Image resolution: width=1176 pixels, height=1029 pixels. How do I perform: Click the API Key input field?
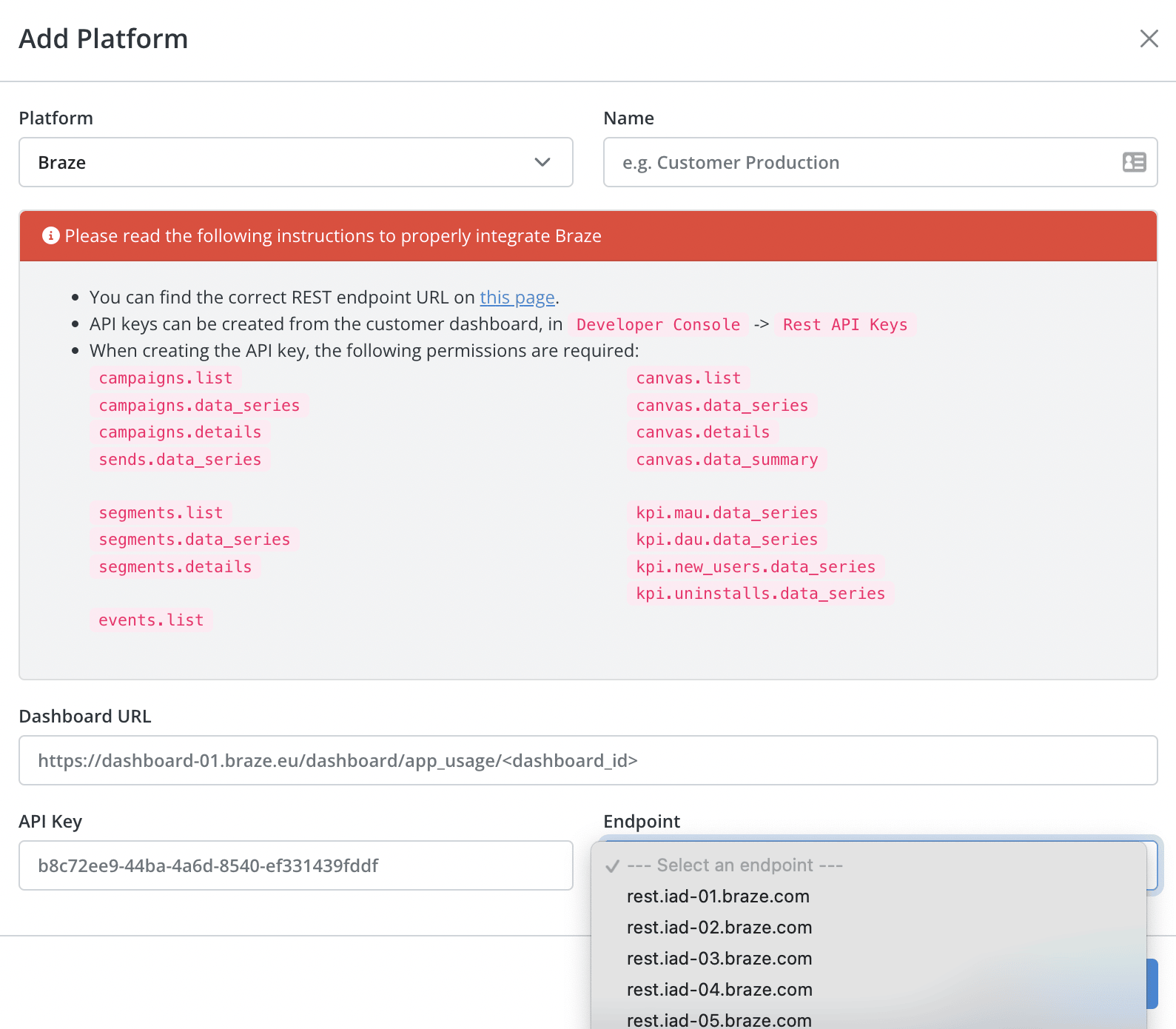(x=296, y=865)
